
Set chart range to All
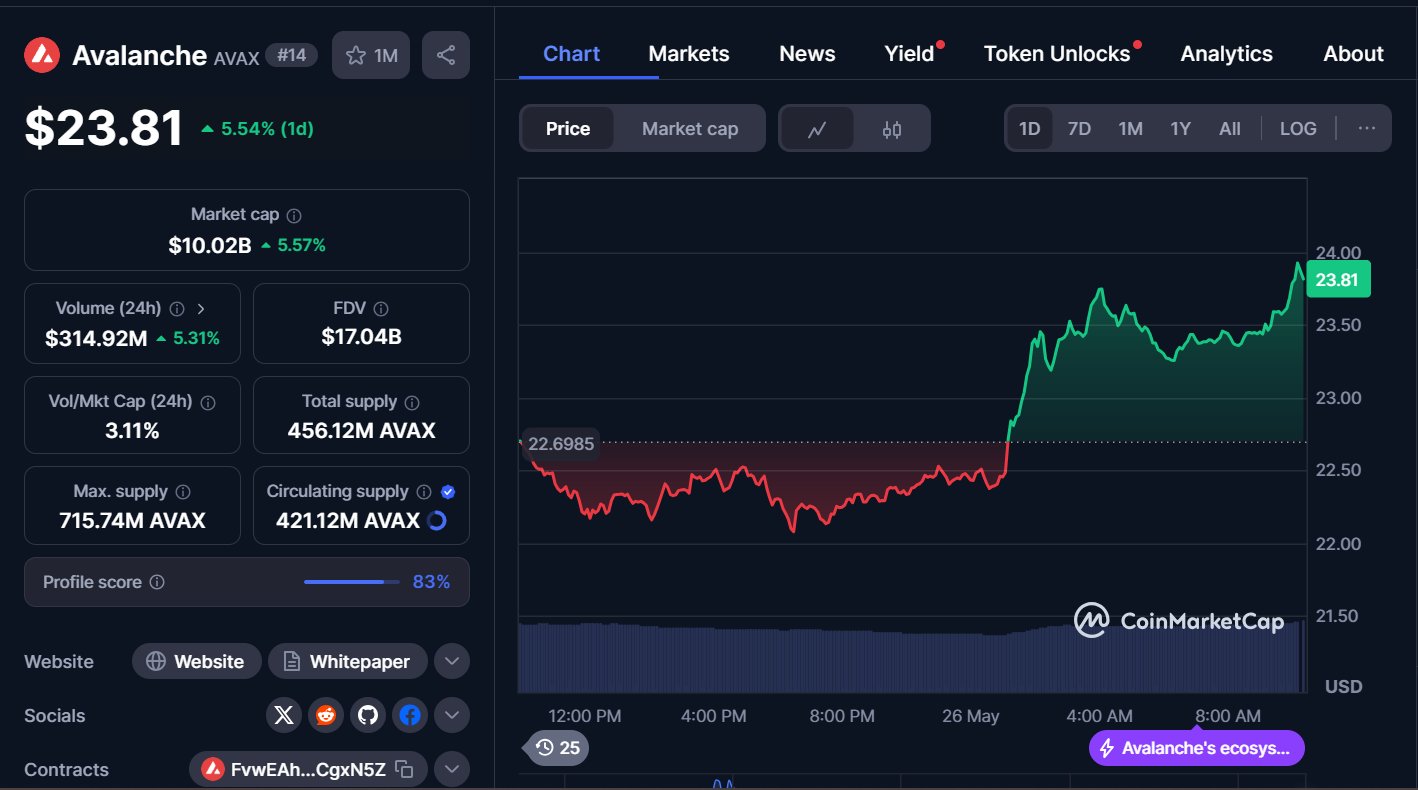coord(1230,129)
